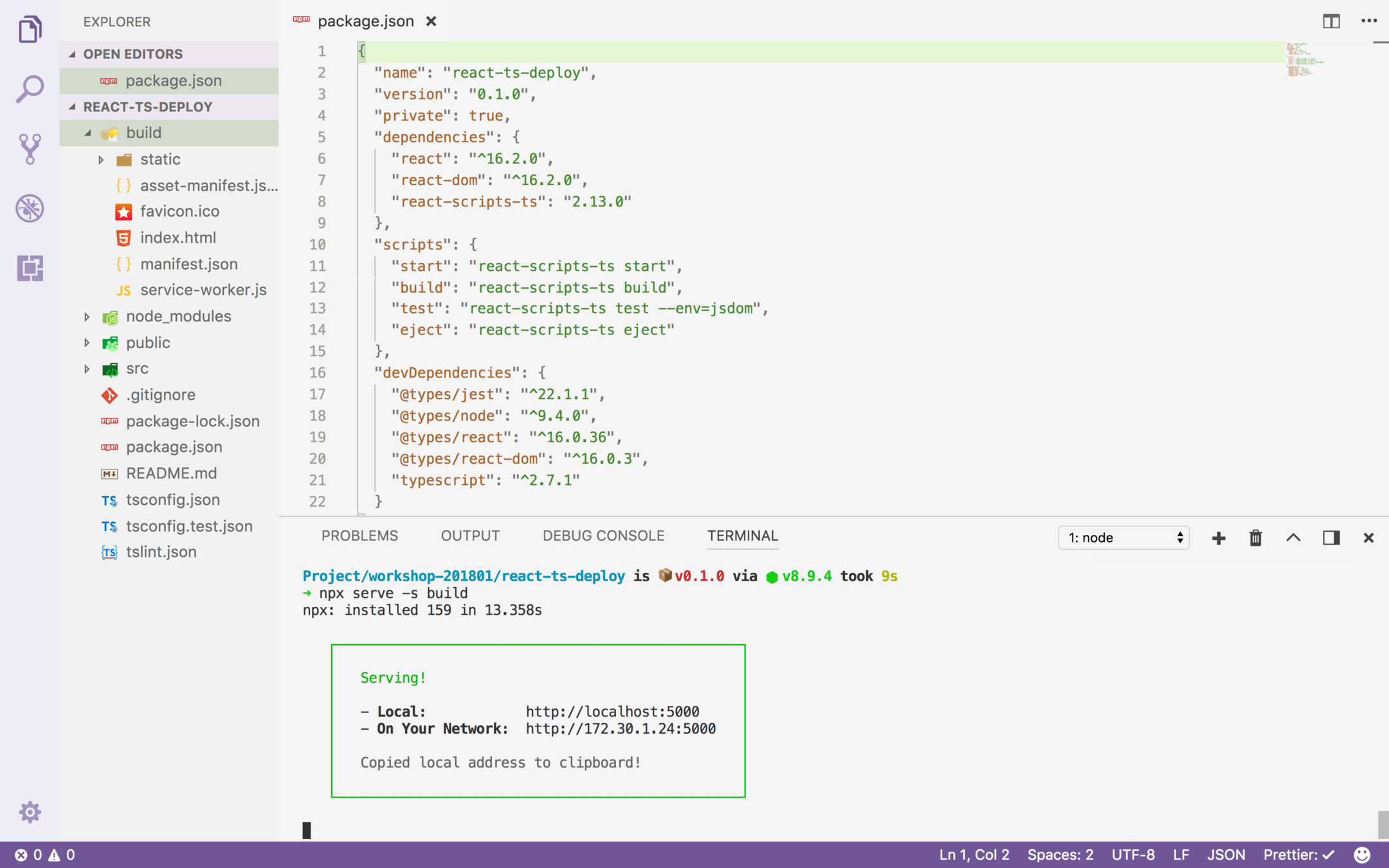Open the Source Control view

30,149
